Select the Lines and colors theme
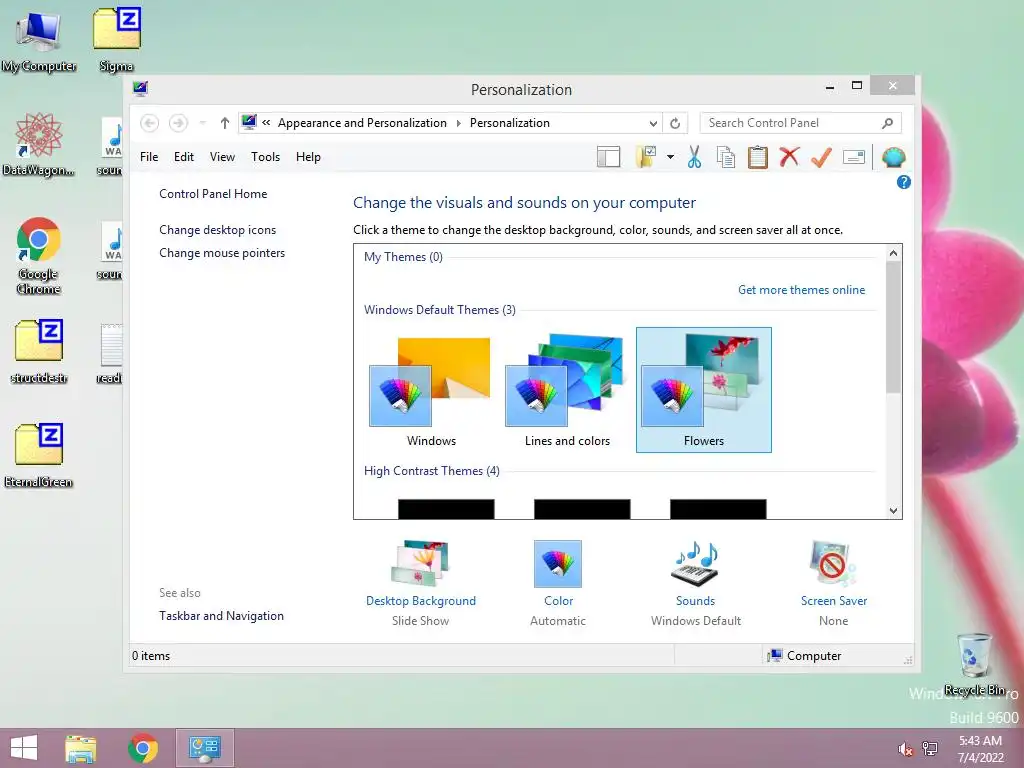 click(567, 391)
